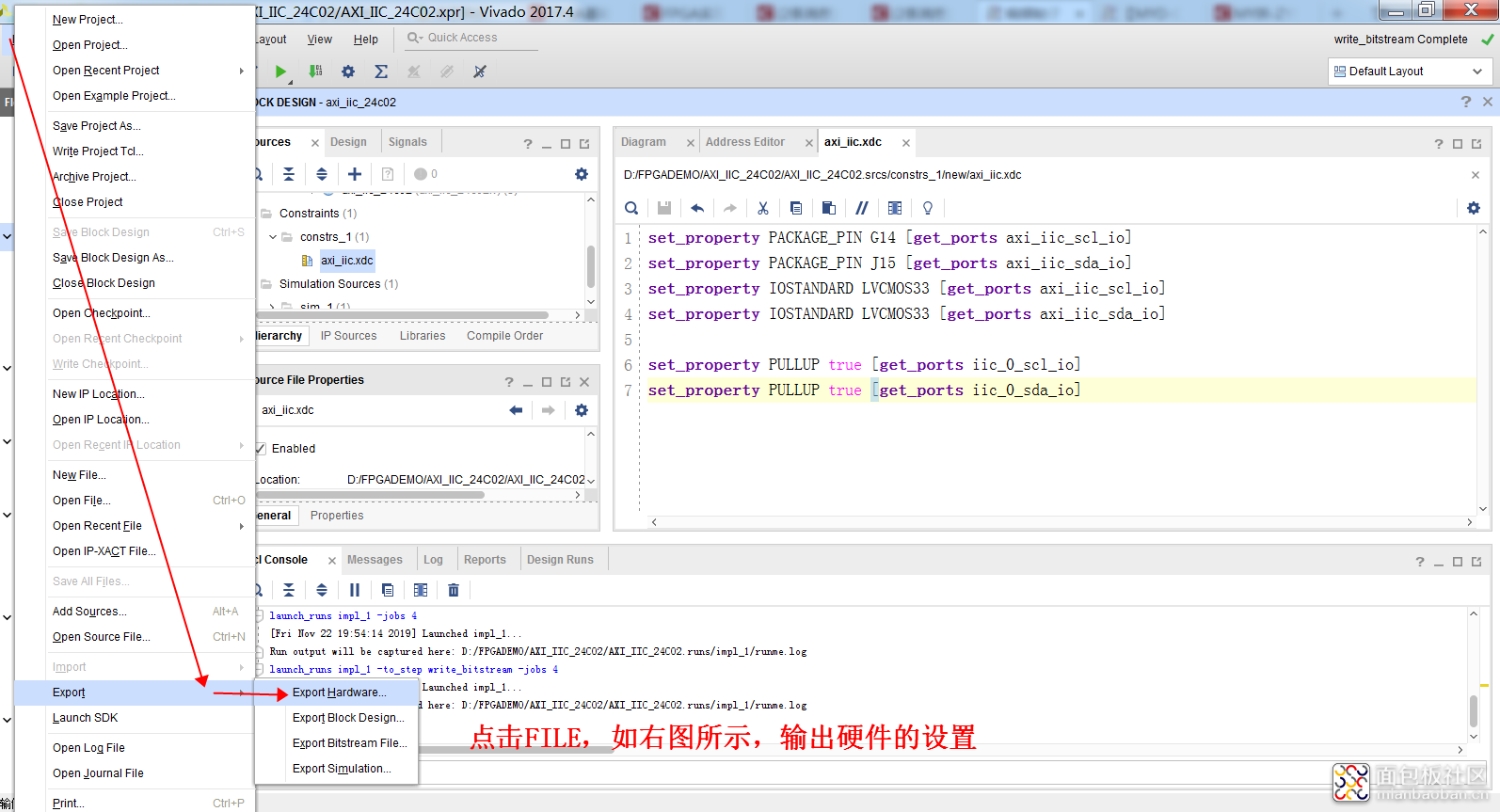Click Sources tree vertical scrollbar

591,266
